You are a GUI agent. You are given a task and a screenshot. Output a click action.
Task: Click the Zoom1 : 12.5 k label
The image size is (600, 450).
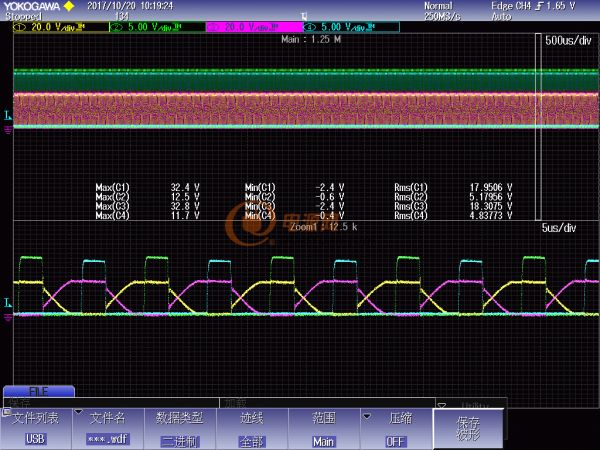323,227
